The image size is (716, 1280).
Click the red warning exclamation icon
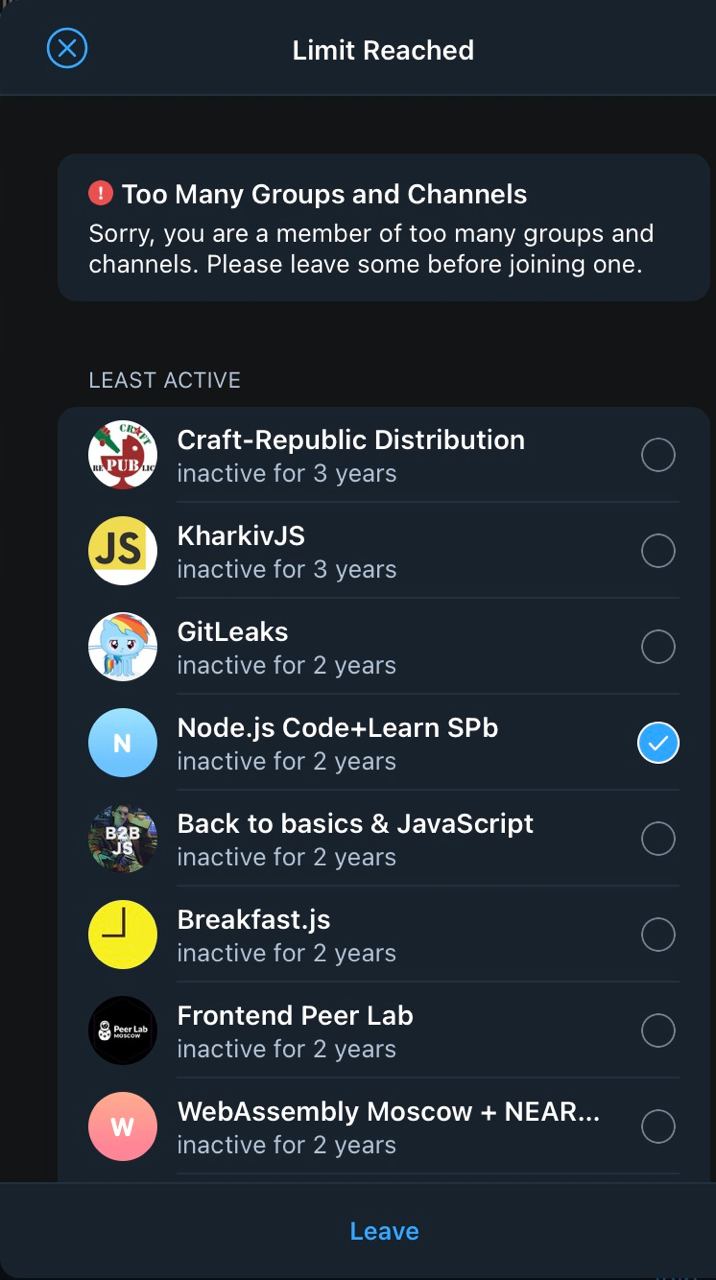point(101,193)
